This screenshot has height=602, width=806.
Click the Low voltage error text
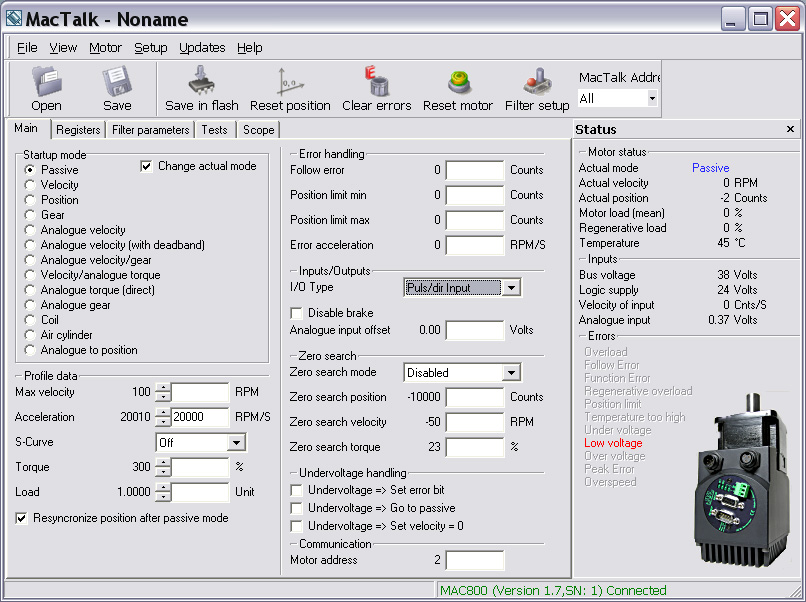pos(613,443)
